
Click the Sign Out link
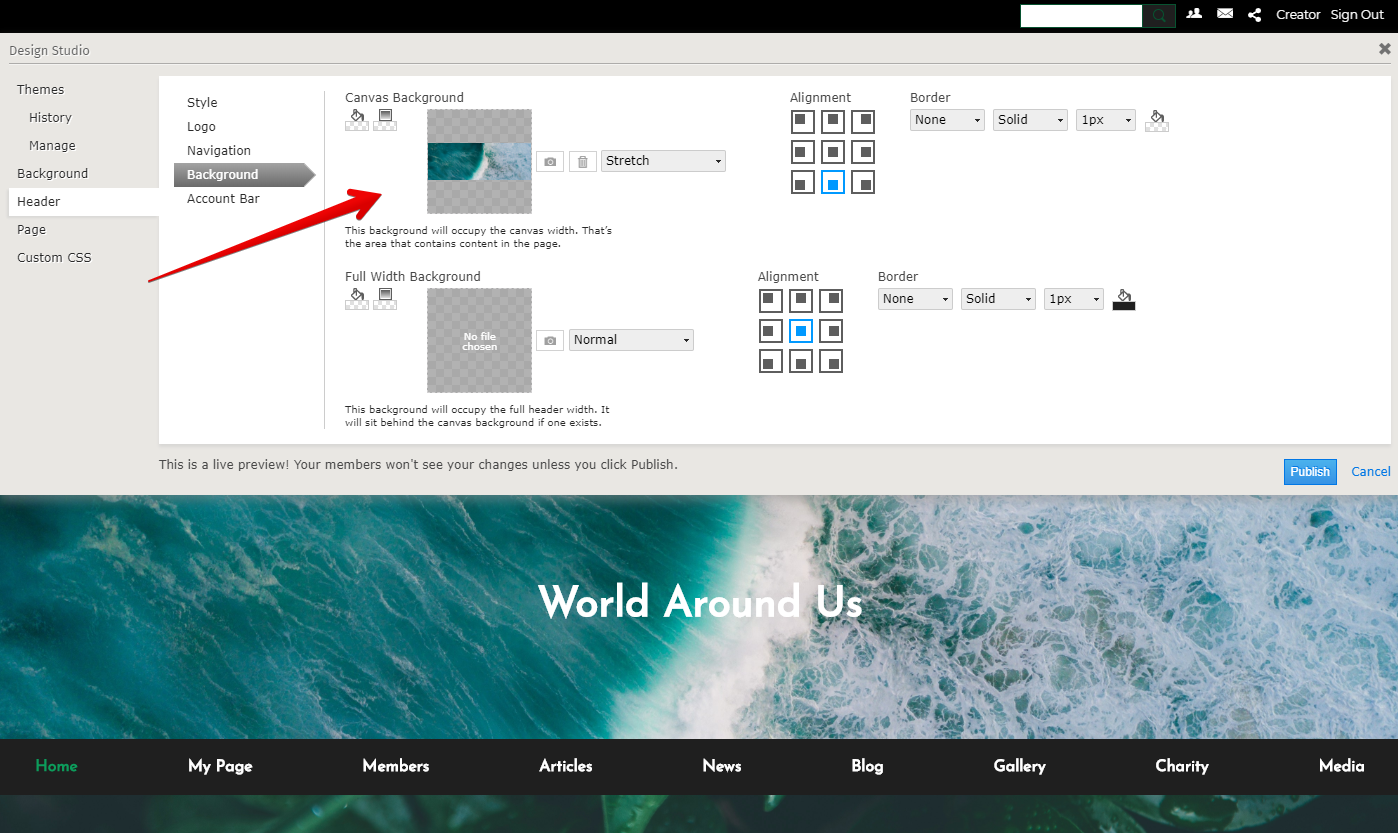point(1357,15)
